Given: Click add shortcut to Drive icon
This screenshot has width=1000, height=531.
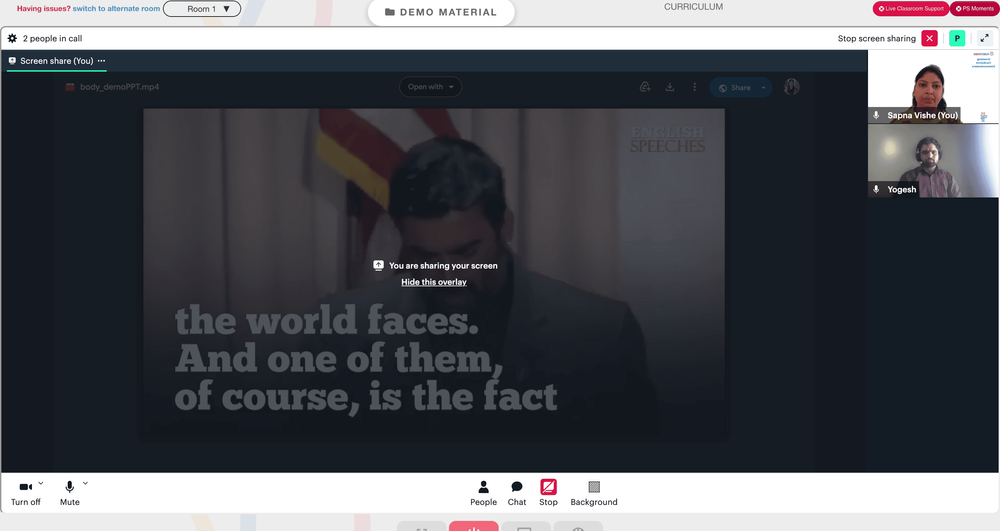Looking at the screenshot, I should point(645,87).
